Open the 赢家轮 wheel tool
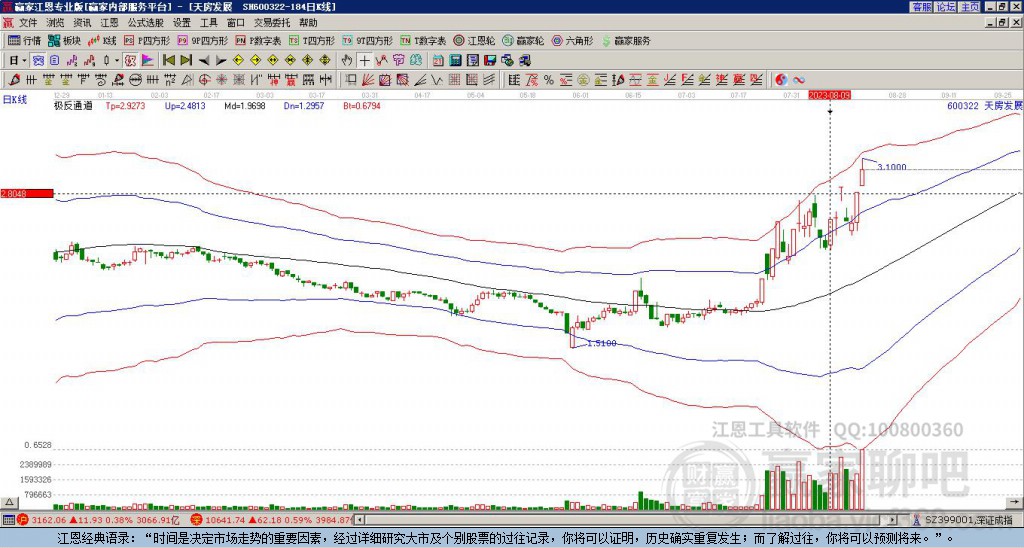This screenshot has height=548, width=1024. click(x=524, y=40)
